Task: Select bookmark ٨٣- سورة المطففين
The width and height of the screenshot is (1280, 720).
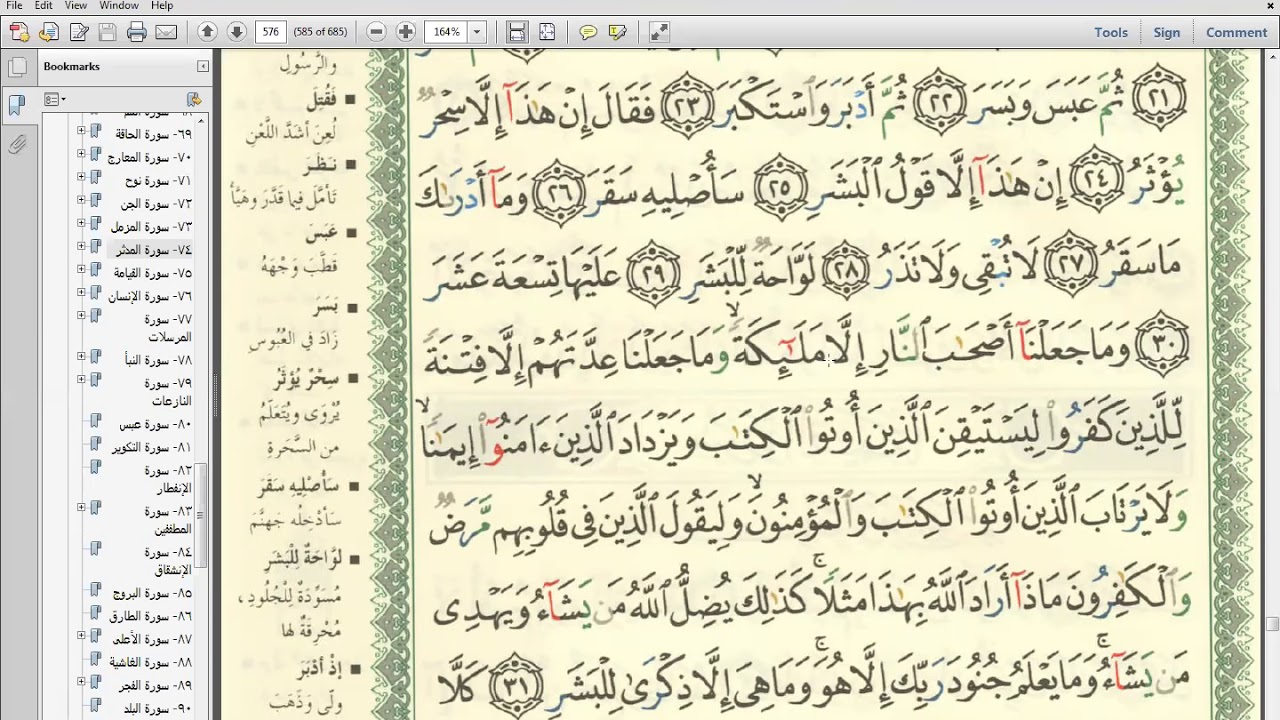Action: point(167,520)
